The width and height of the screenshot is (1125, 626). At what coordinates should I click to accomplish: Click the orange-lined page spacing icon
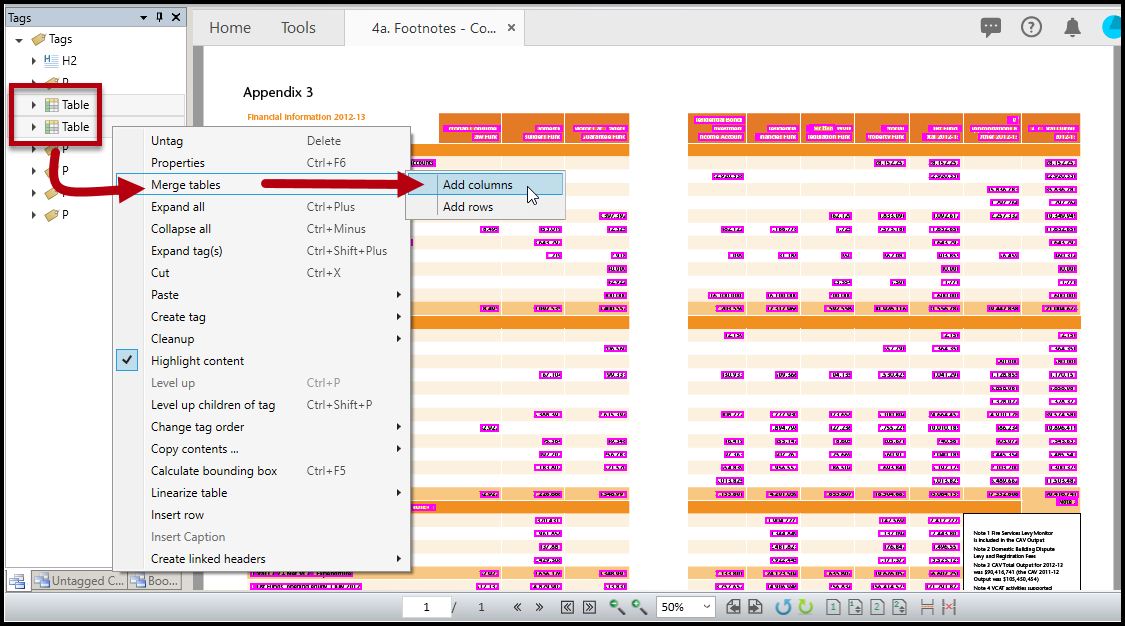point(927,607)
